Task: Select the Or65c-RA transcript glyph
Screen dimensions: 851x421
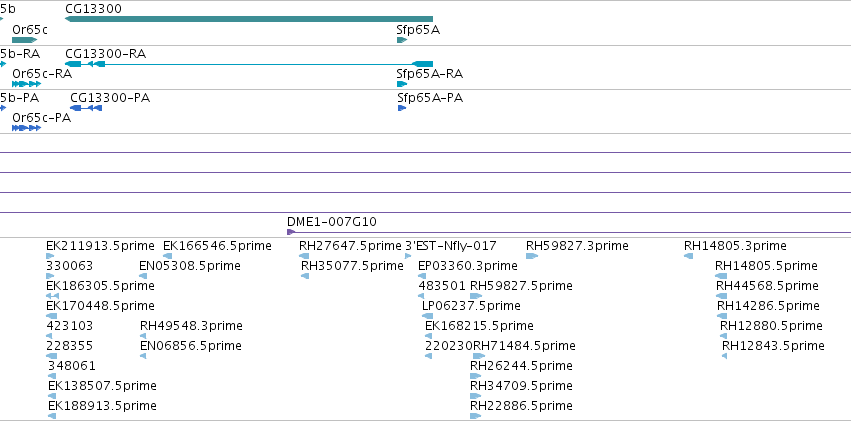Action: pyautogui.click(x=27, y=84)
